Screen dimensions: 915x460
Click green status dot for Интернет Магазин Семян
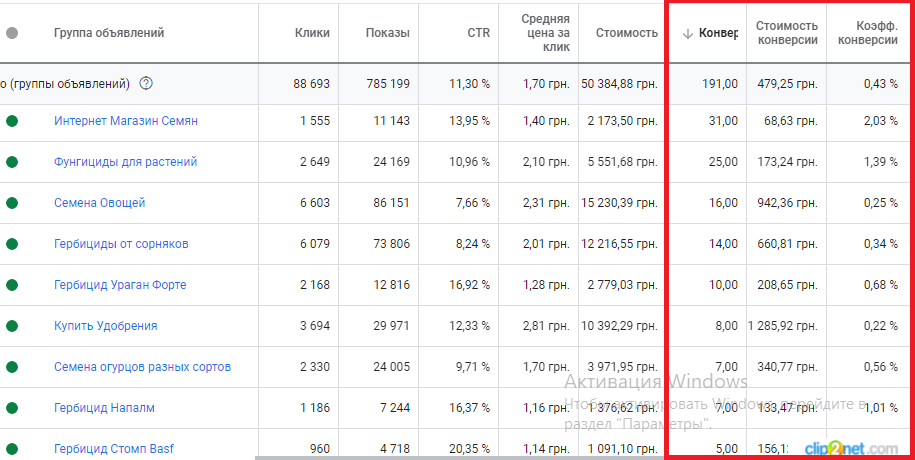(12, 121)
